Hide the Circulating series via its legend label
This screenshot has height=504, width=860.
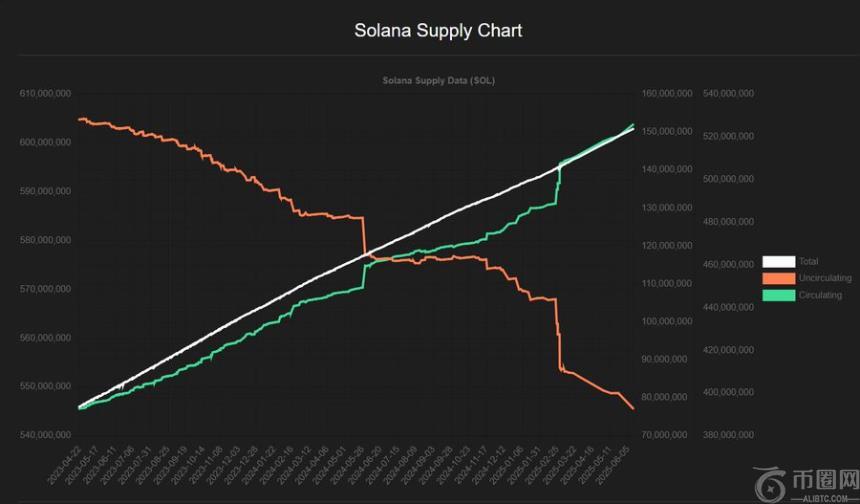click(x=819, y=295)
